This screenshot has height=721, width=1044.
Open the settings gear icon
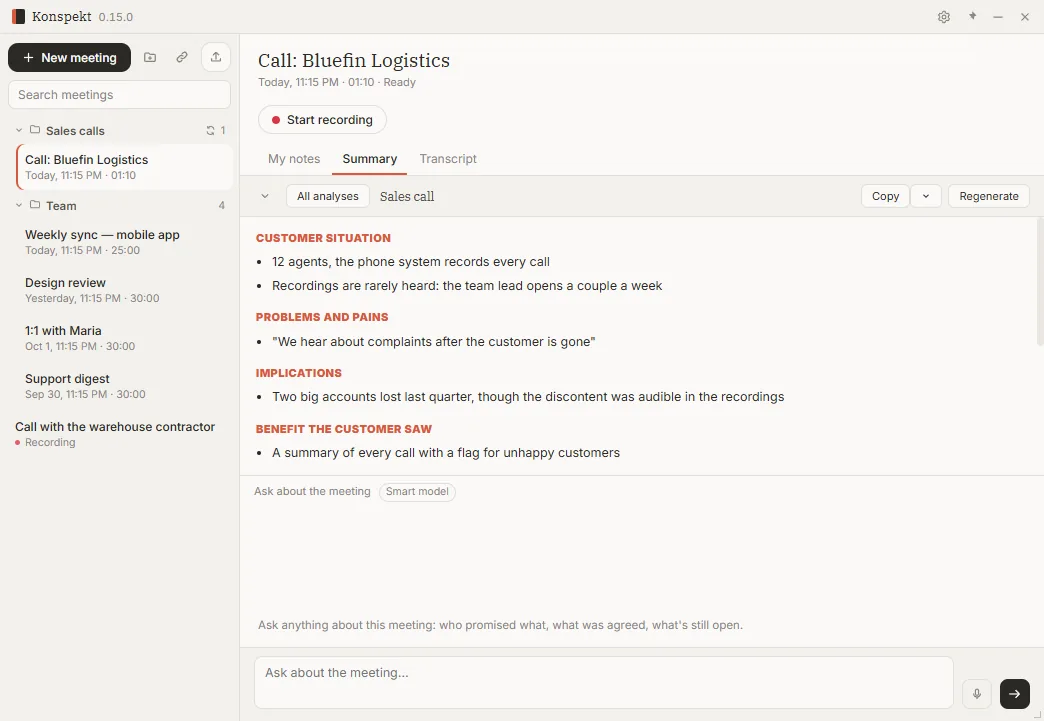point(943,17)
